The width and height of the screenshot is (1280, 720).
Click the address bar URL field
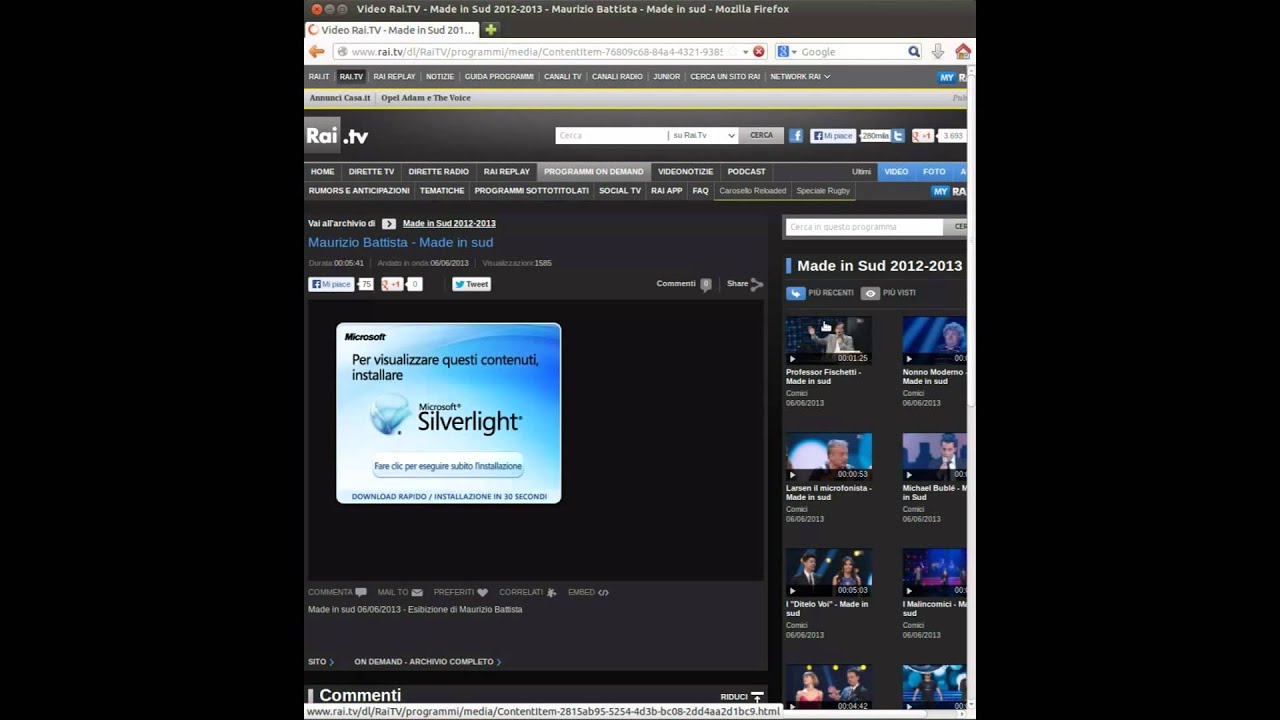[x=537, y=52]
